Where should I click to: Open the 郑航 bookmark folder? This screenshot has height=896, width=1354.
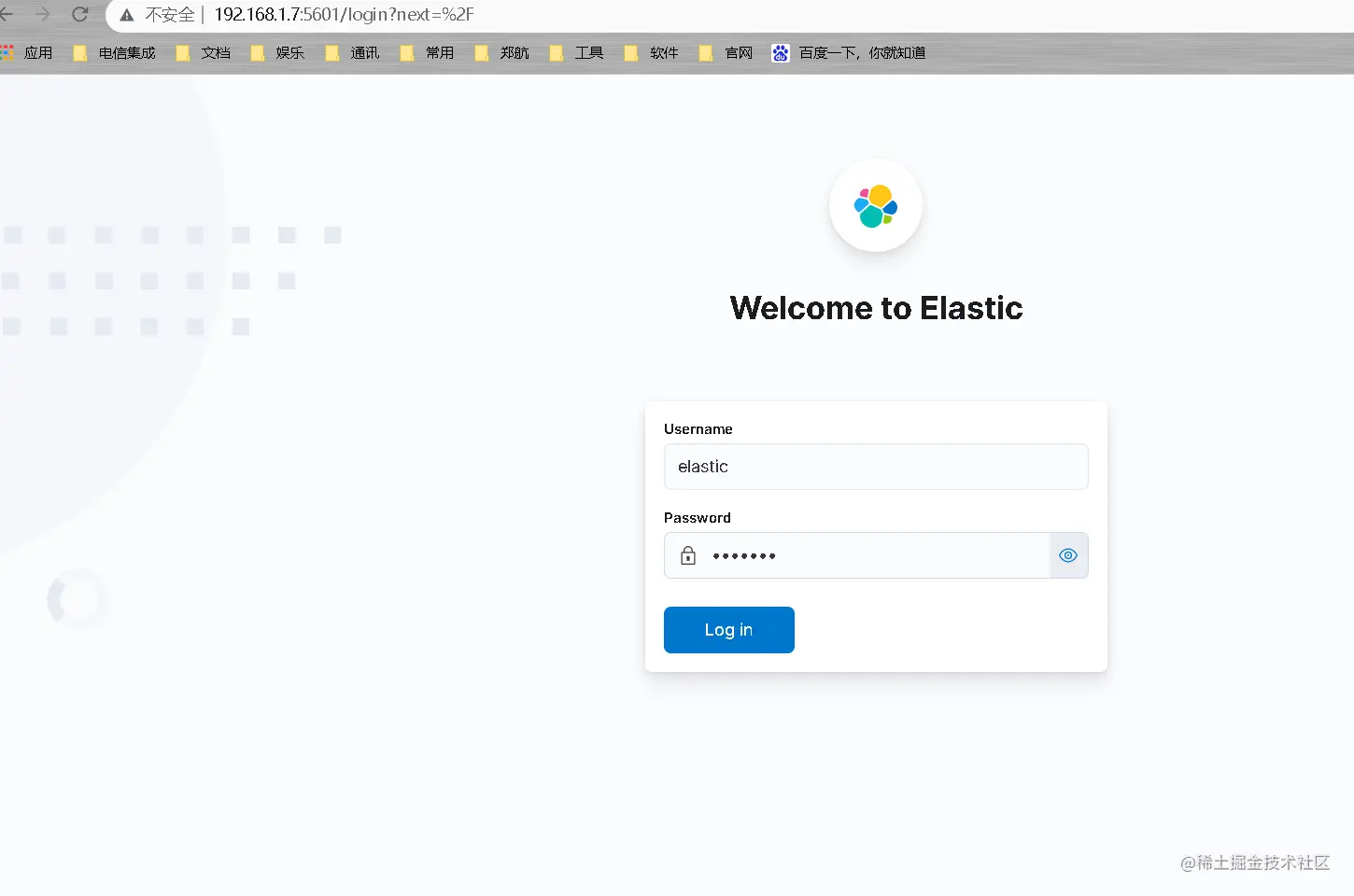(x=502, y=53)
